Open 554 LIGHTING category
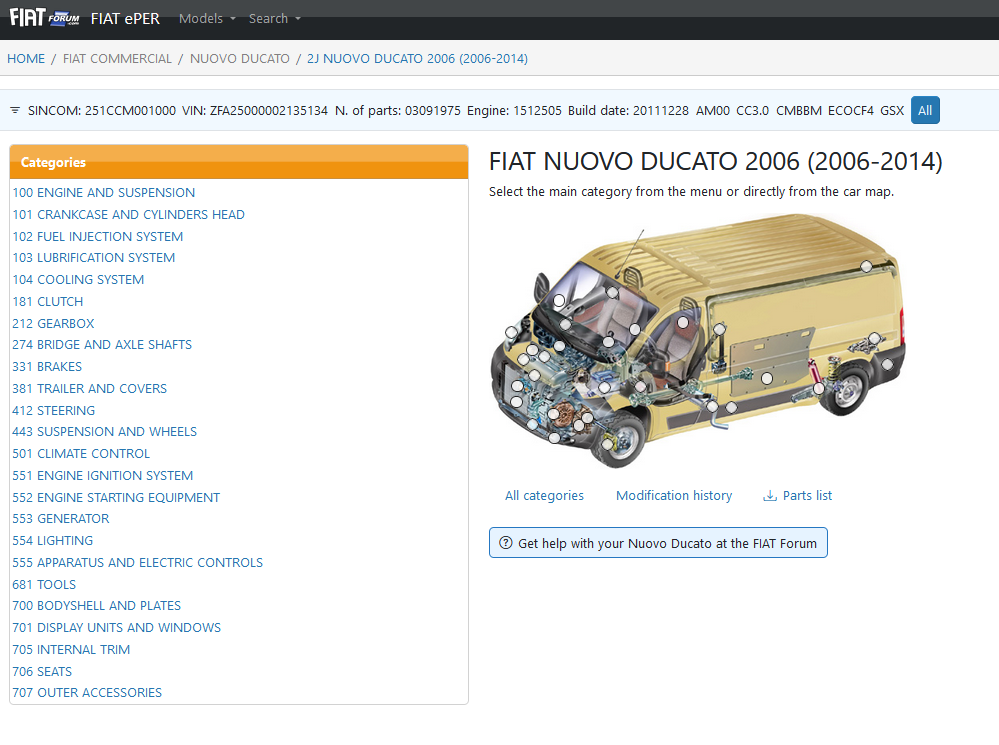The width and height of the screenshot is (999, 745). [x=53, y=541]
